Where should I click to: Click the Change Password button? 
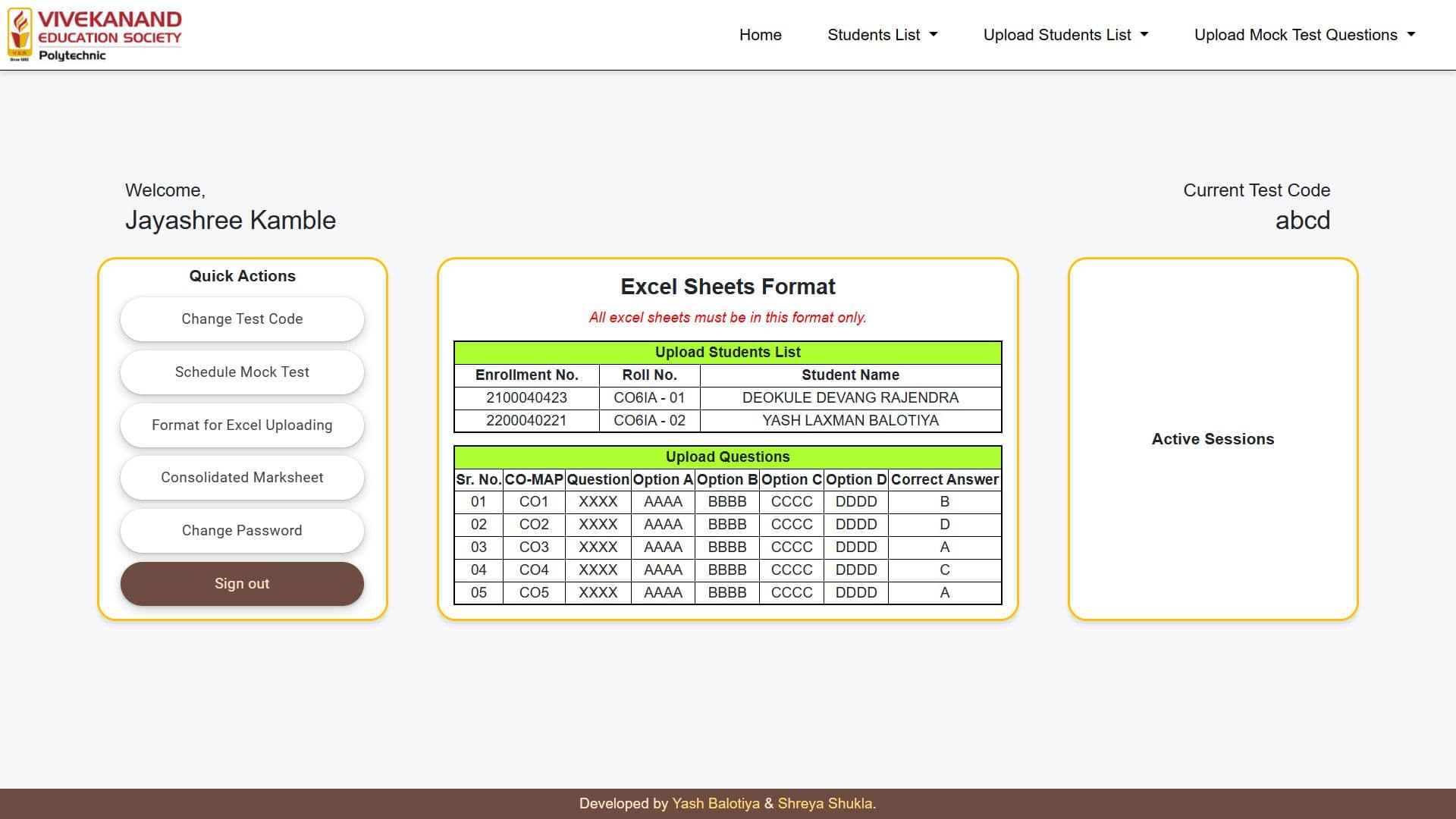[x=241, y=530]
